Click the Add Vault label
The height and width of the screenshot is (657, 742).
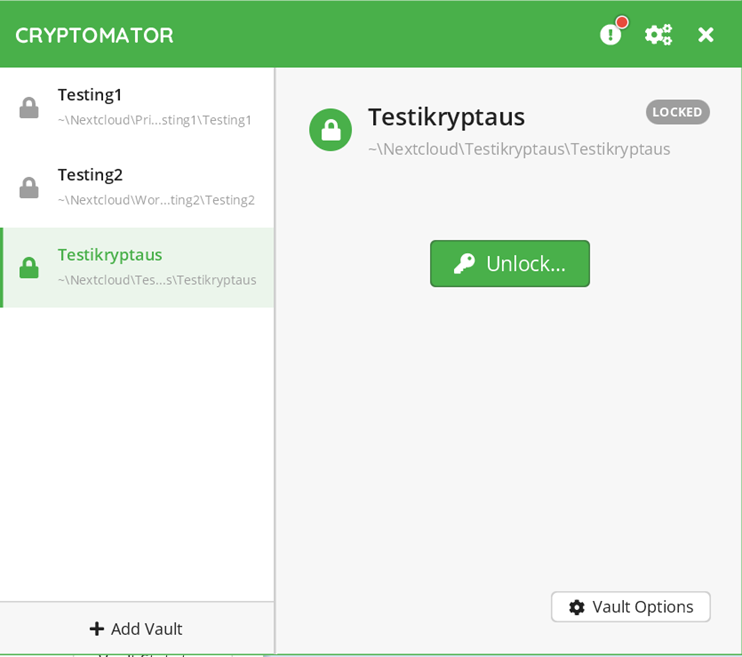pyautogui.click(x=146, y=629)
